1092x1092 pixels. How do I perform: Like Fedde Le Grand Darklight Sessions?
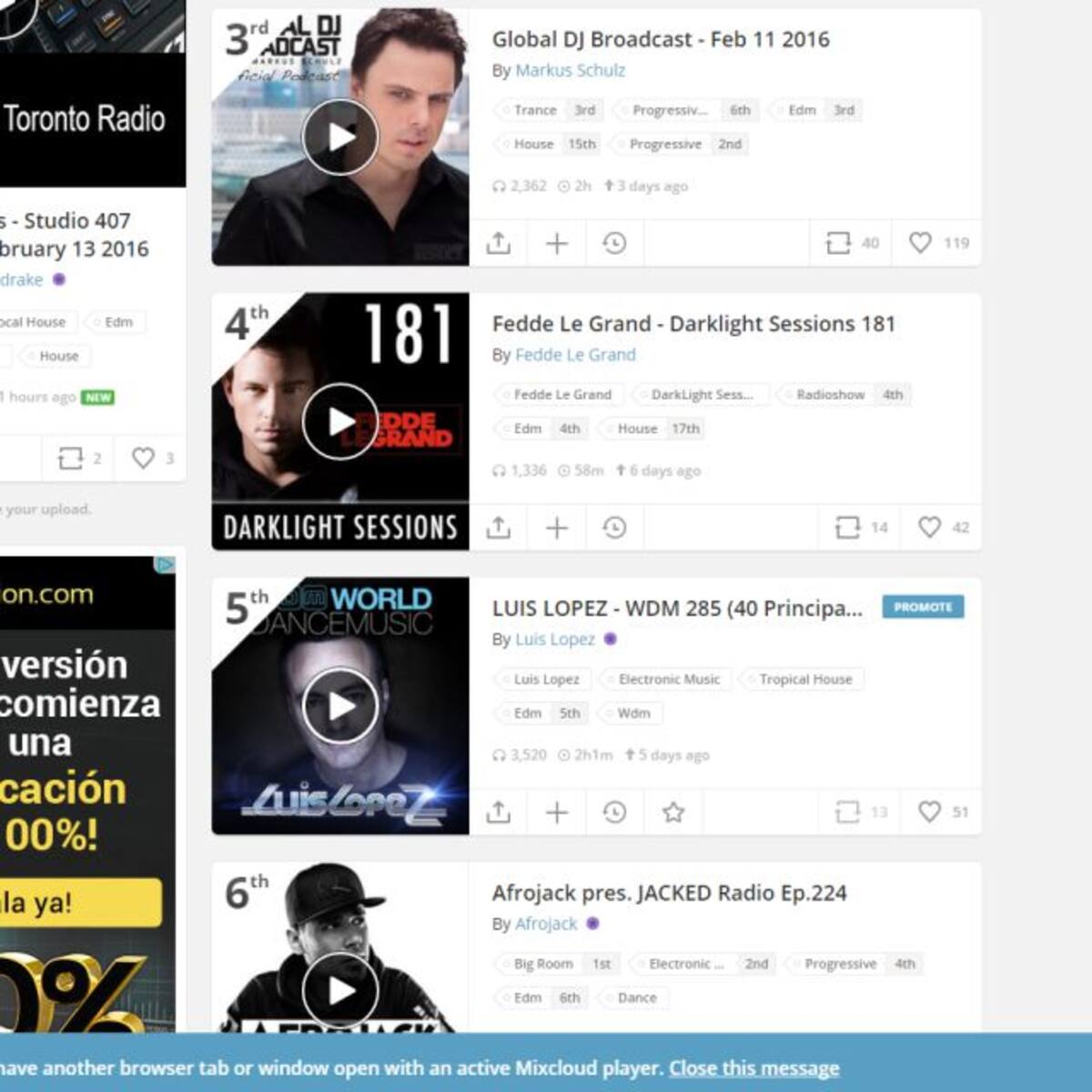(x=929, y=528)
